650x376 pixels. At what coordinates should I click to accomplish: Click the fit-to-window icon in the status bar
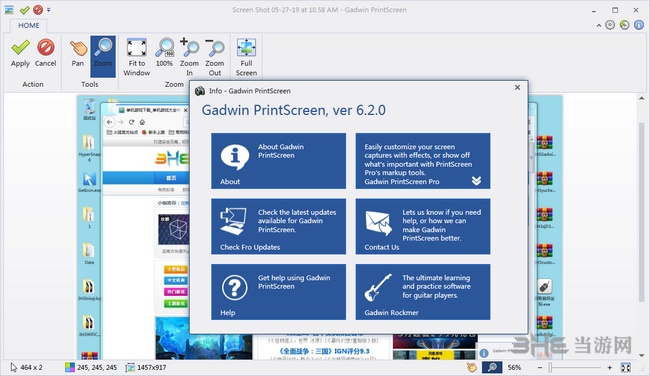tap(626, 367)
